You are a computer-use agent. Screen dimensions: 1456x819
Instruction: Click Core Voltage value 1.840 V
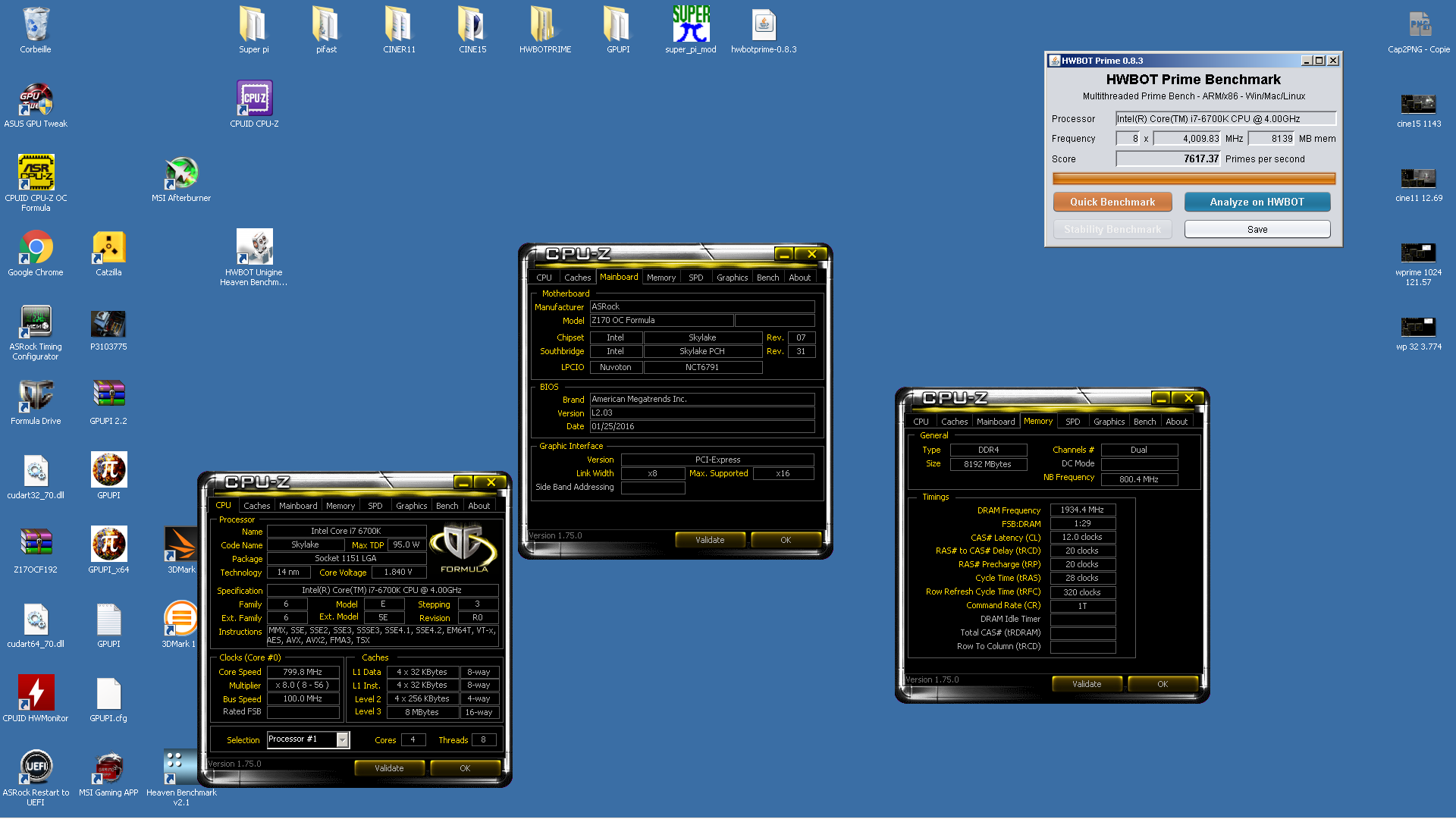(x=397, y=572)
